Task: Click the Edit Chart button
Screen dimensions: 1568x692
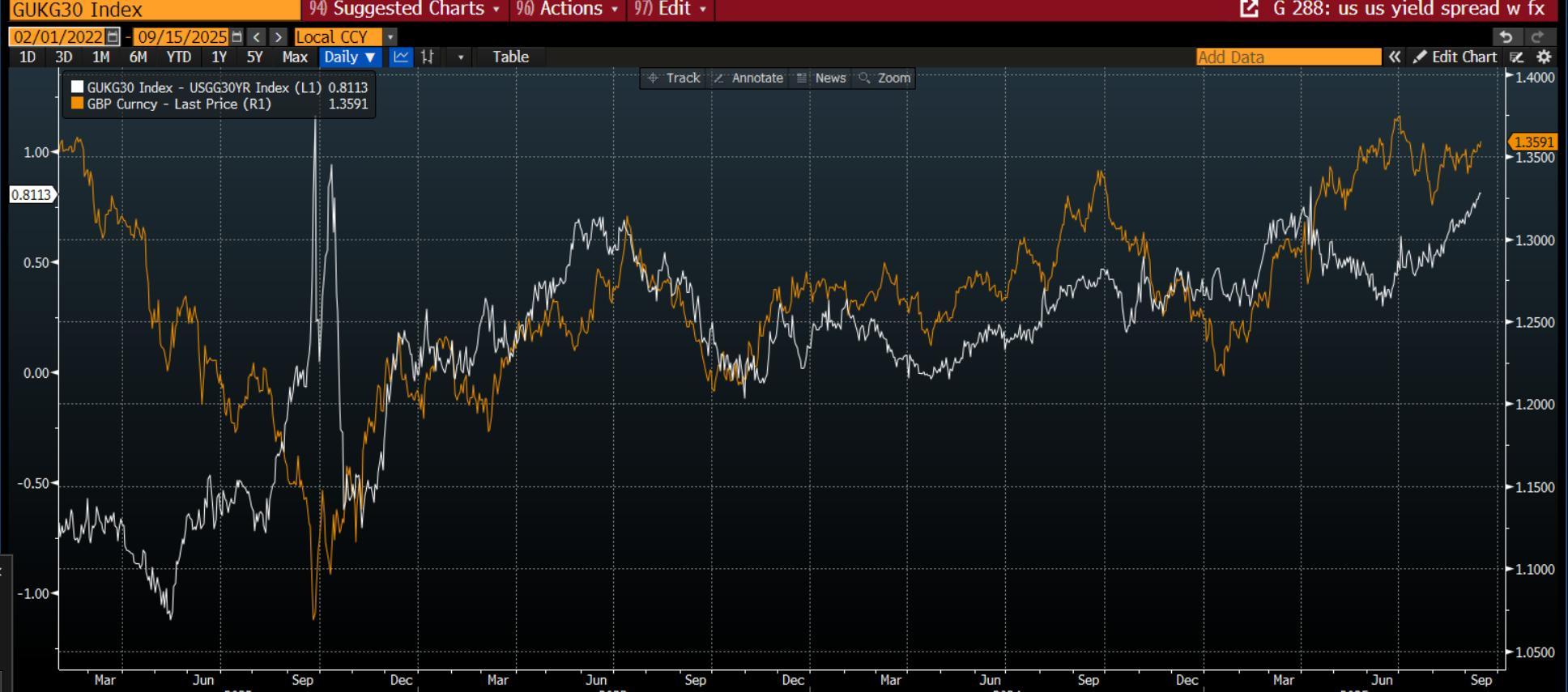Action: 1455,57
